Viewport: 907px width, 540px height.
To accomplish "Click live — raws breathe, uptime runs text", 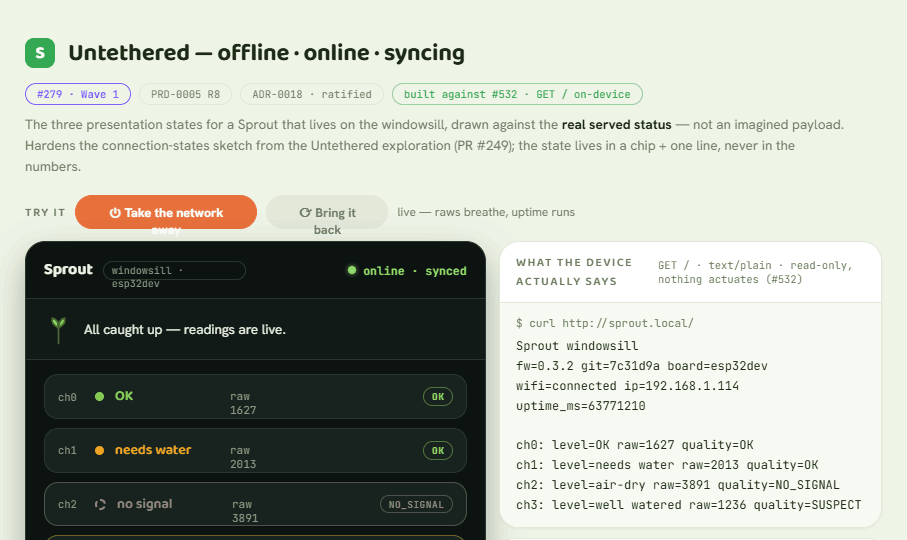I will coord(486,212).
